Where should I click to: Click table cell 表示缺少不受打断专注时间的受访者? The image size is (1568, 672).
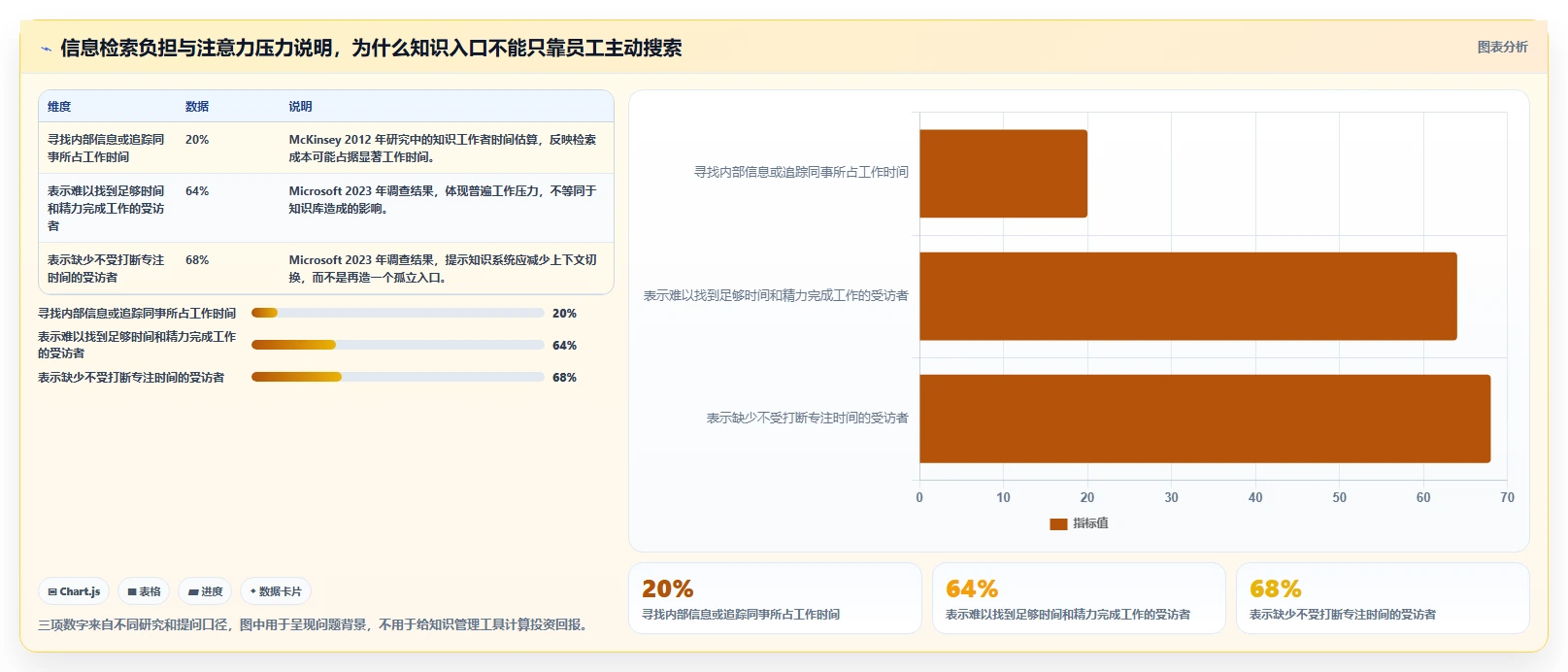click(x=106, y=269)
